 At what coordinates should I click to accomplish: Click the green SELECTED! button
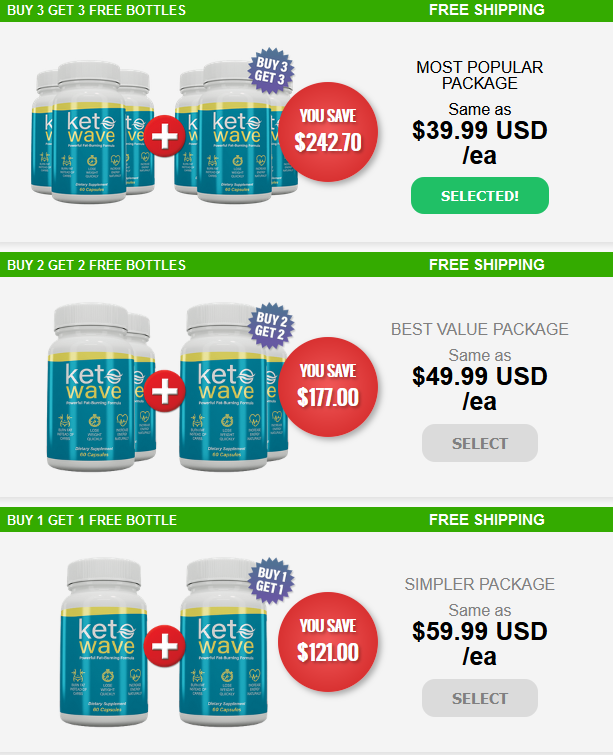[480, 195]
